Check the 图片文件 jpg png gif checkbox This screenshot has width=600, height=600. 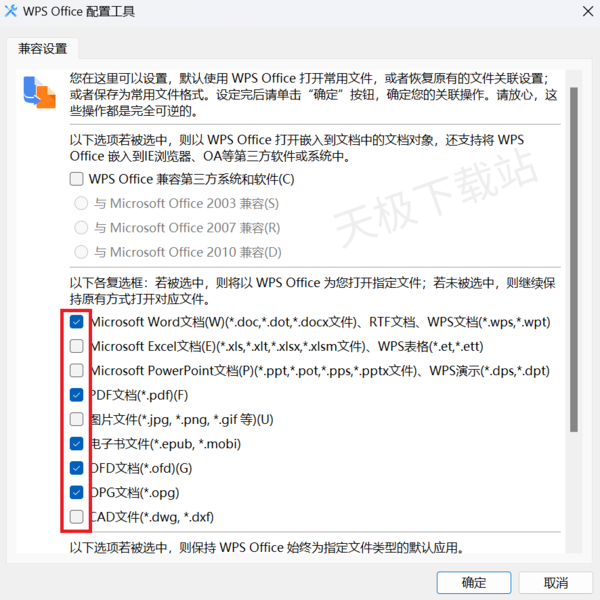77,419
